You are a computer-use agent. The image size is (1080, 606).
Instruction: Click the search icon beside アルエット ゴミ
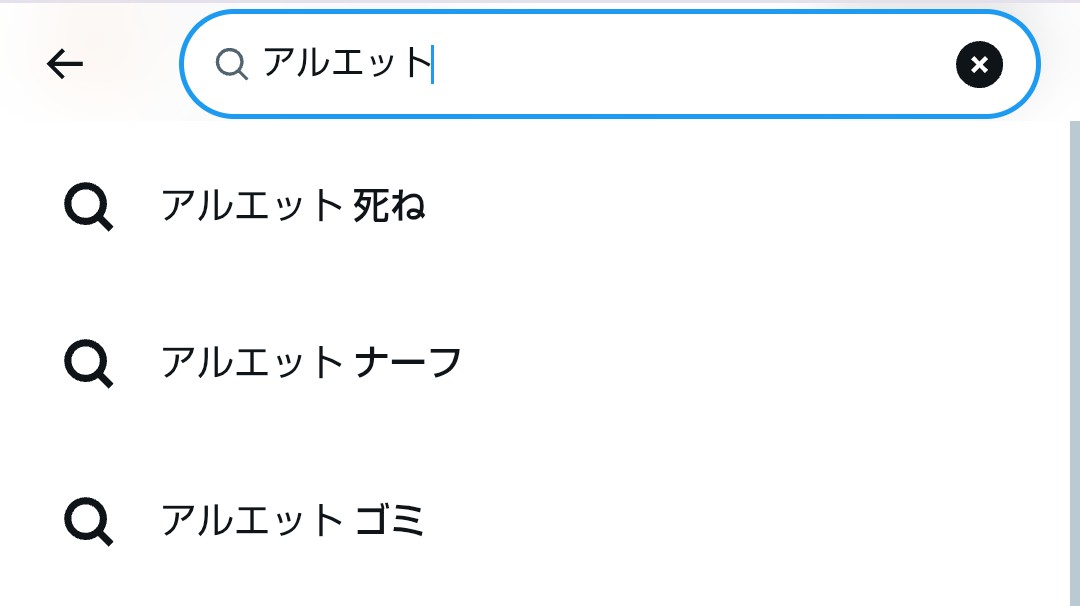tap(88, 521)
